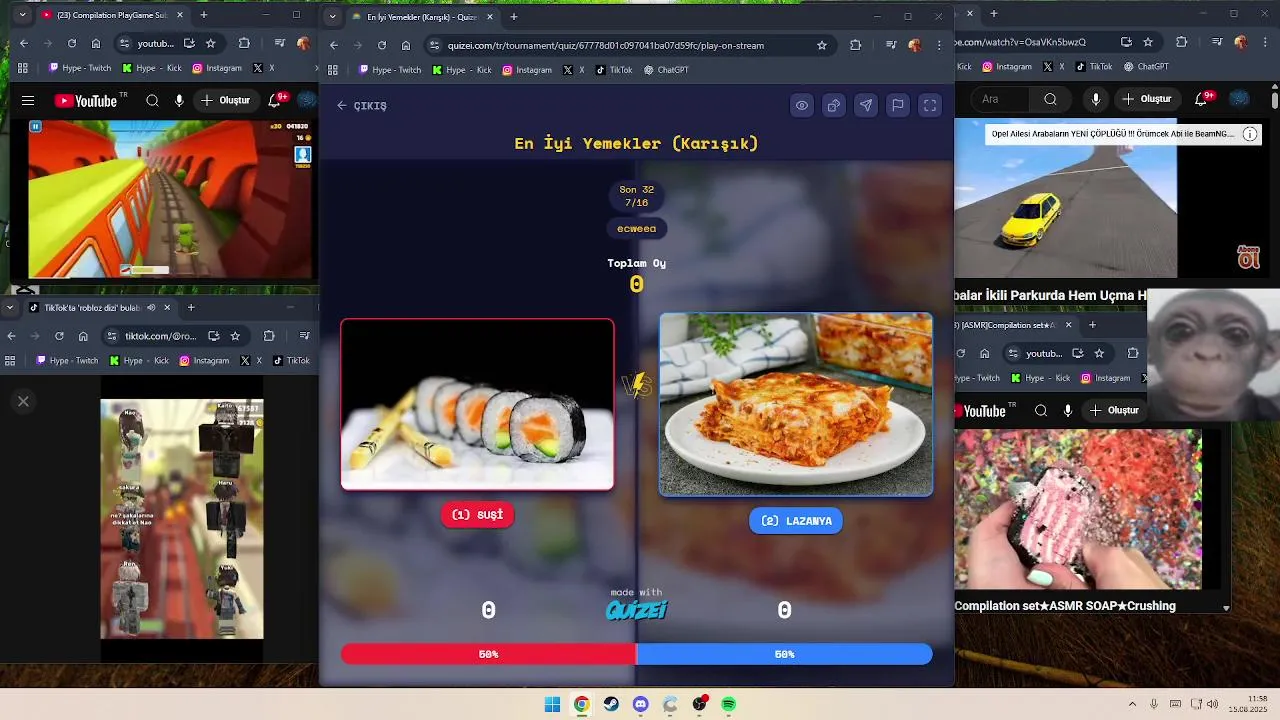Open notifications bell in top-left YouTube window
The height and width of the screenshot is (720, 1280).
point(275,101)
